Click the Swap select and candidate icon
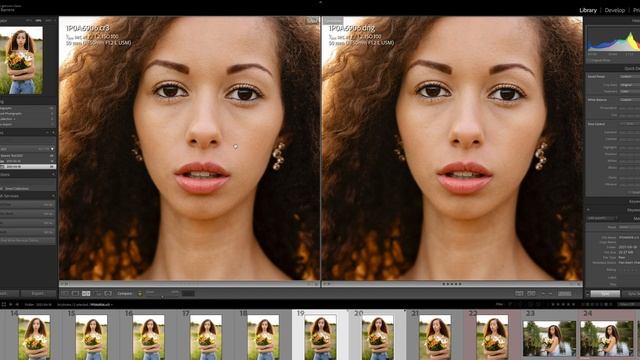Screen dimensions: 640x360 tap(519, 293)
